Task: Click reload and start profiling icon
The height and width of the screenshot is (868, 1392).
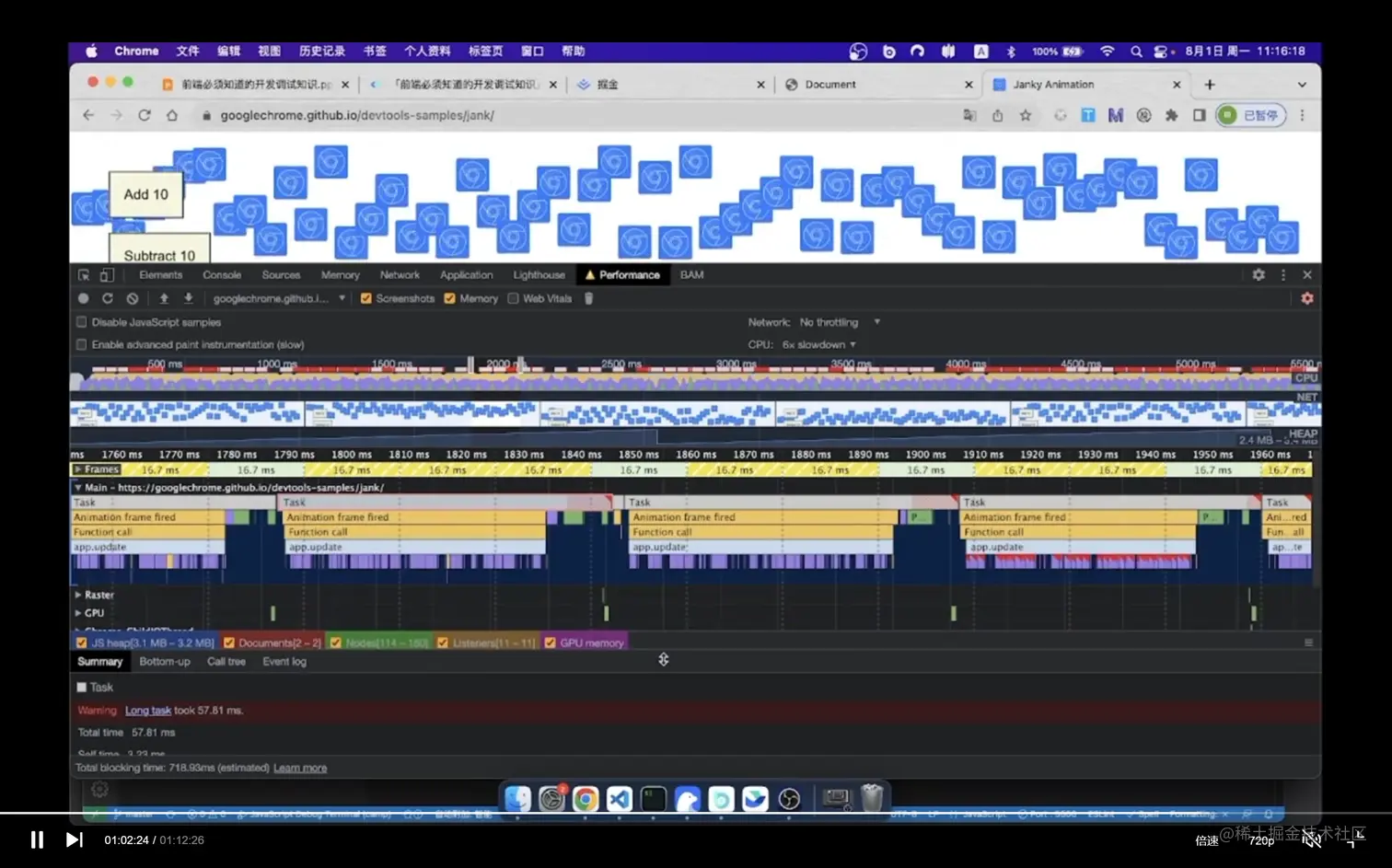Action: tap(107, 298)
